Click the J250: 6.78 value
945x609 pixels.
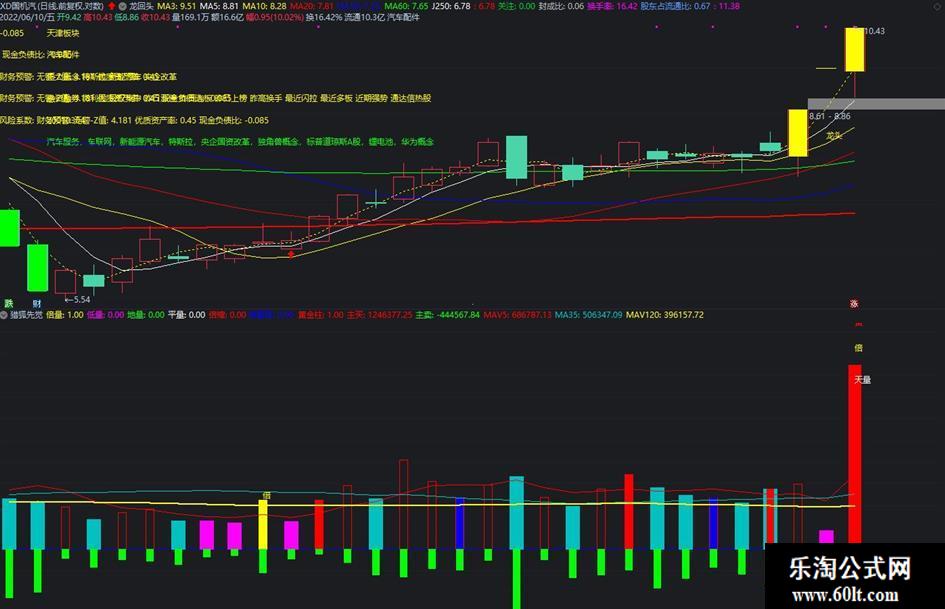pos(451,6)
